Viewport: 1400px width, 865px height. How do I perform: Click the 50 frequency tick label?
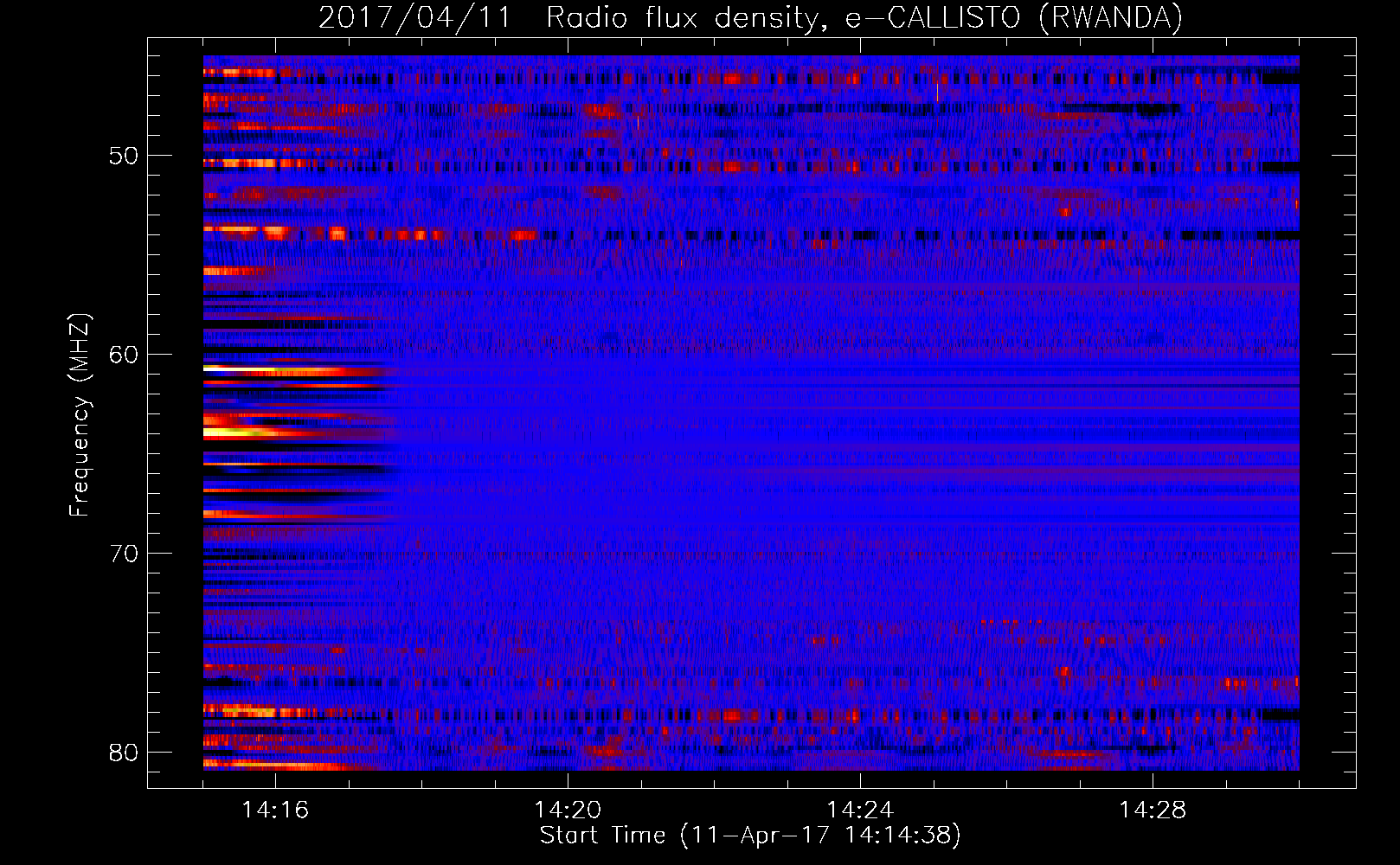click(124, 156)
